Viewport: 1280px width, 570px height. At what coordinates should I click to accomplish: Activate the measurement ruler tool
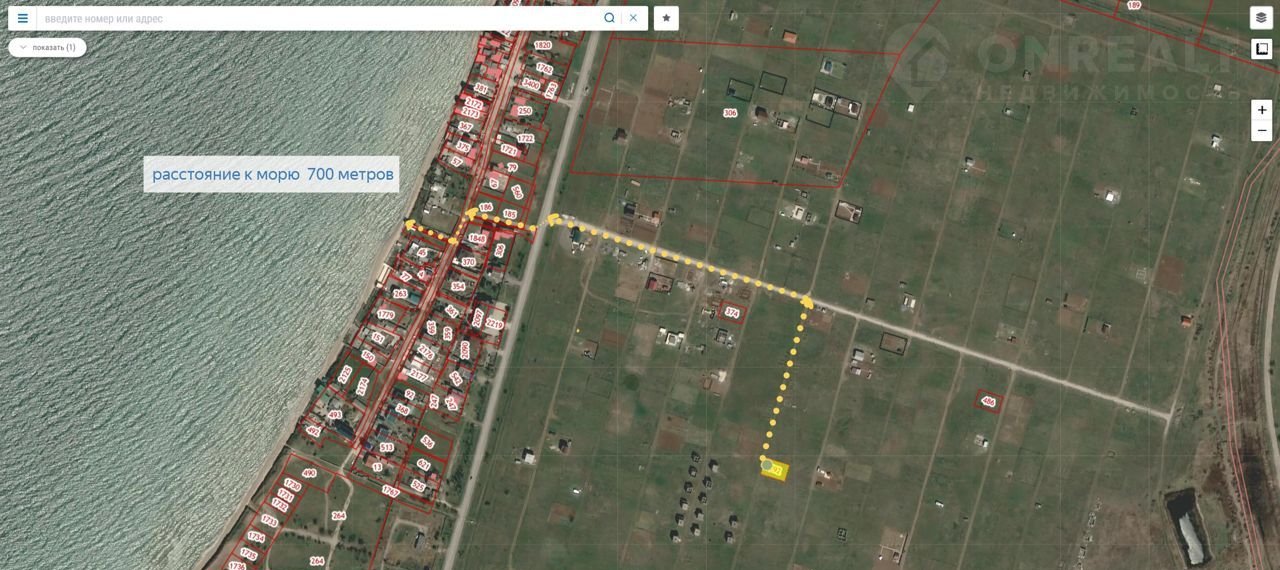[1261, 49]
